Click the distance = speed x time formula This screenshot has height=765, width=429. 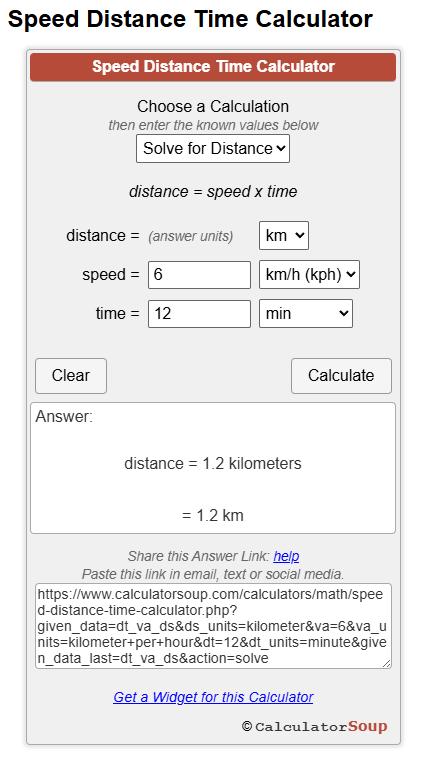(213, 192)
